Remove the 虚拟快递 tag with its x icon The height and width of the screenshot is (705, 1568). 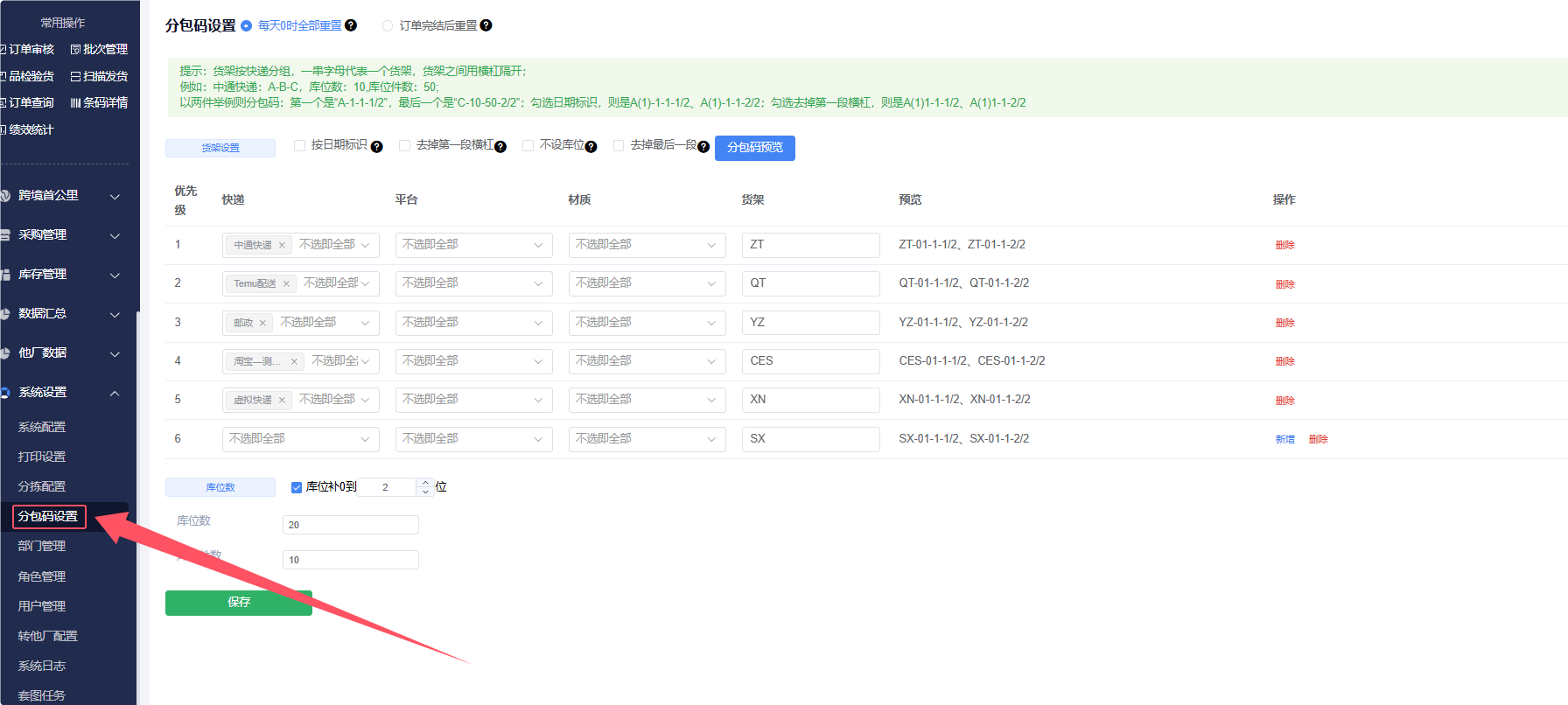[x=282, y=400]
